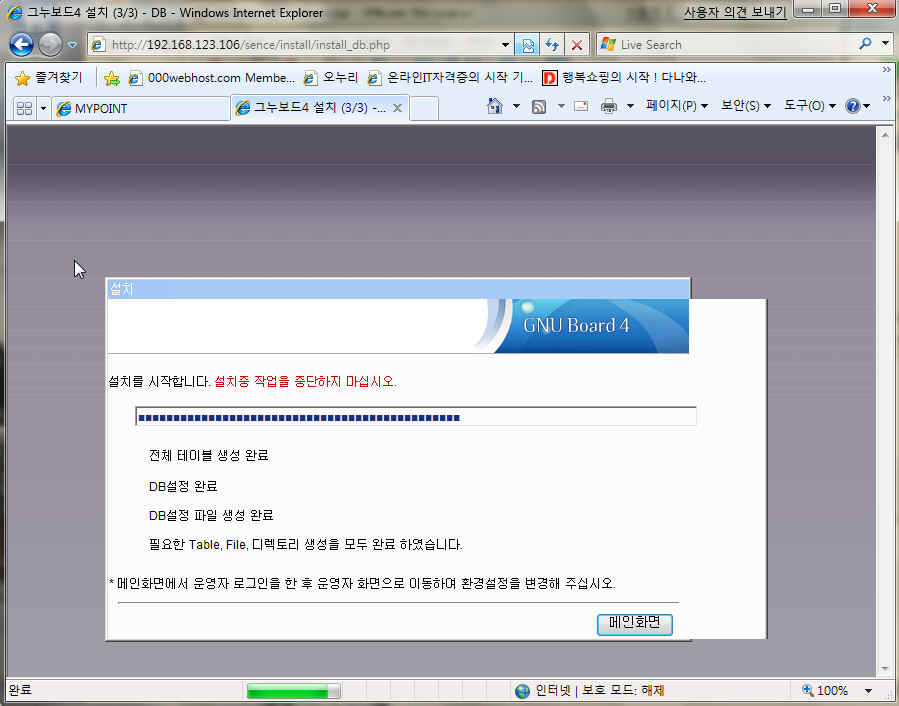Click the Internet Explorer title bar icon
899x706 pixels.
coord(14,12)
